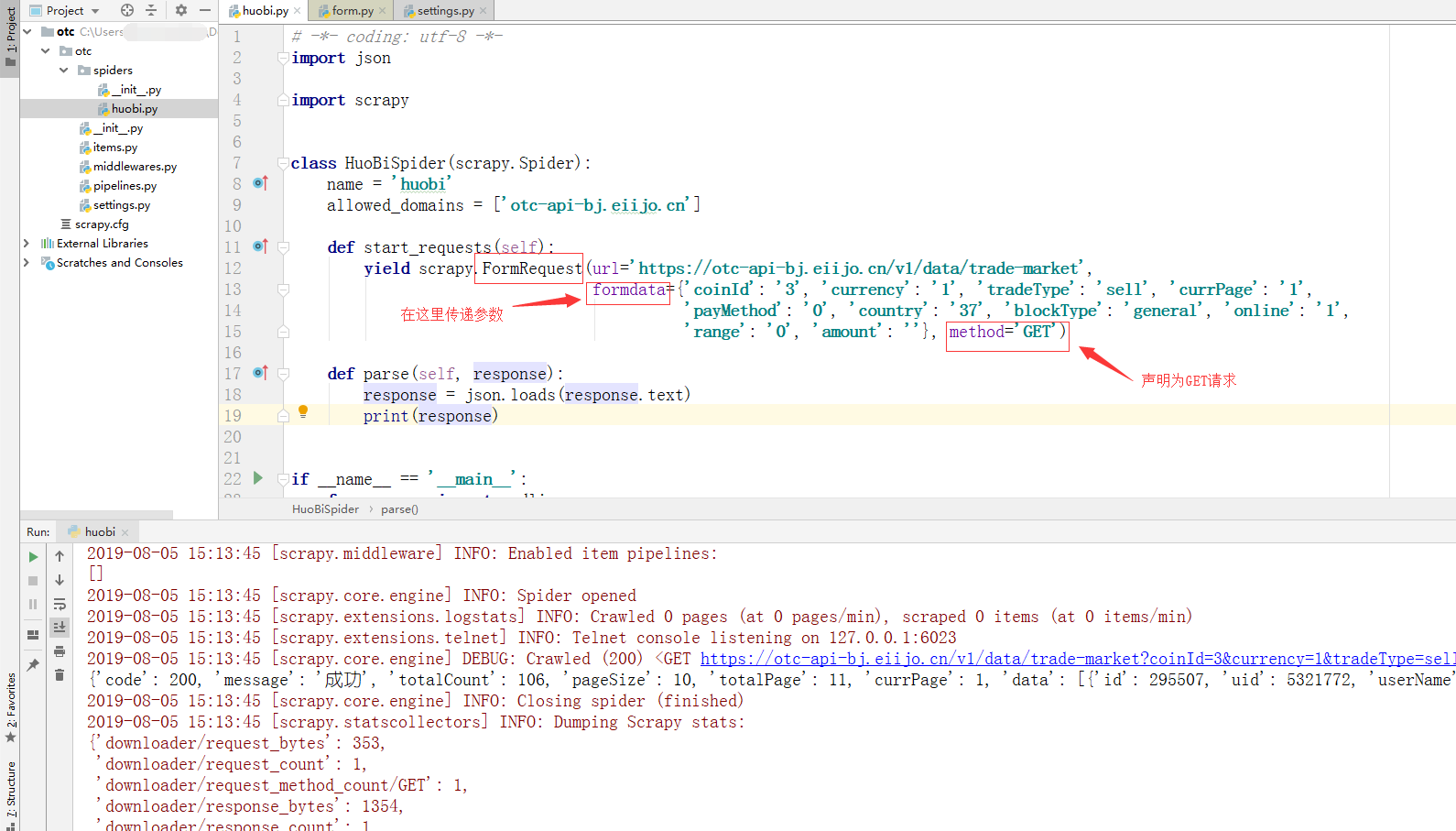
Task: Pin the huobi Run tab with the pin icon
Action: [33, 665]
